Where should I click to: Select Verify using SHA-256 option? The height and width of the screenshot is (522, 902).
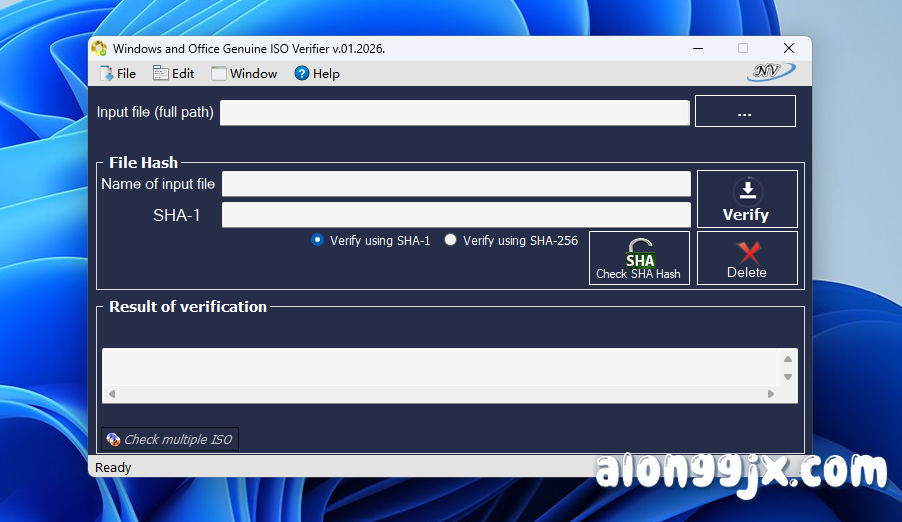click(x=511, y=241)
